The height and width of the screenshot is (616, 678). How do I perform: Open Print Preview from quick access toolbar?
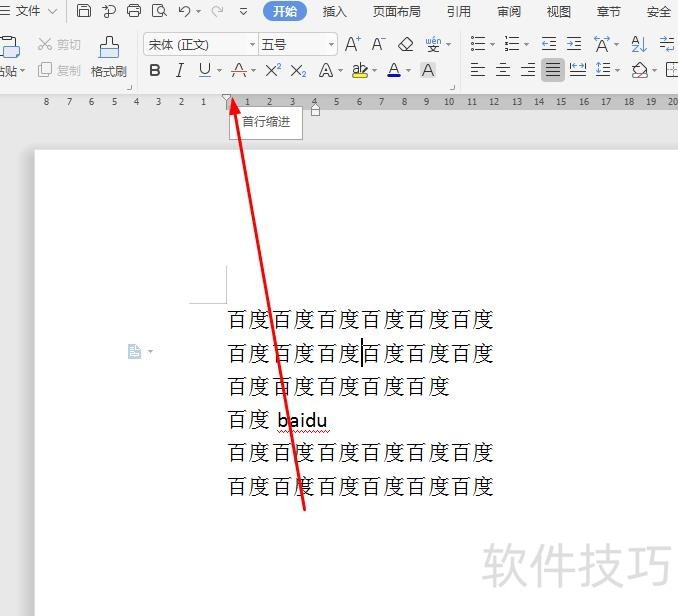(x=159, y=10)
